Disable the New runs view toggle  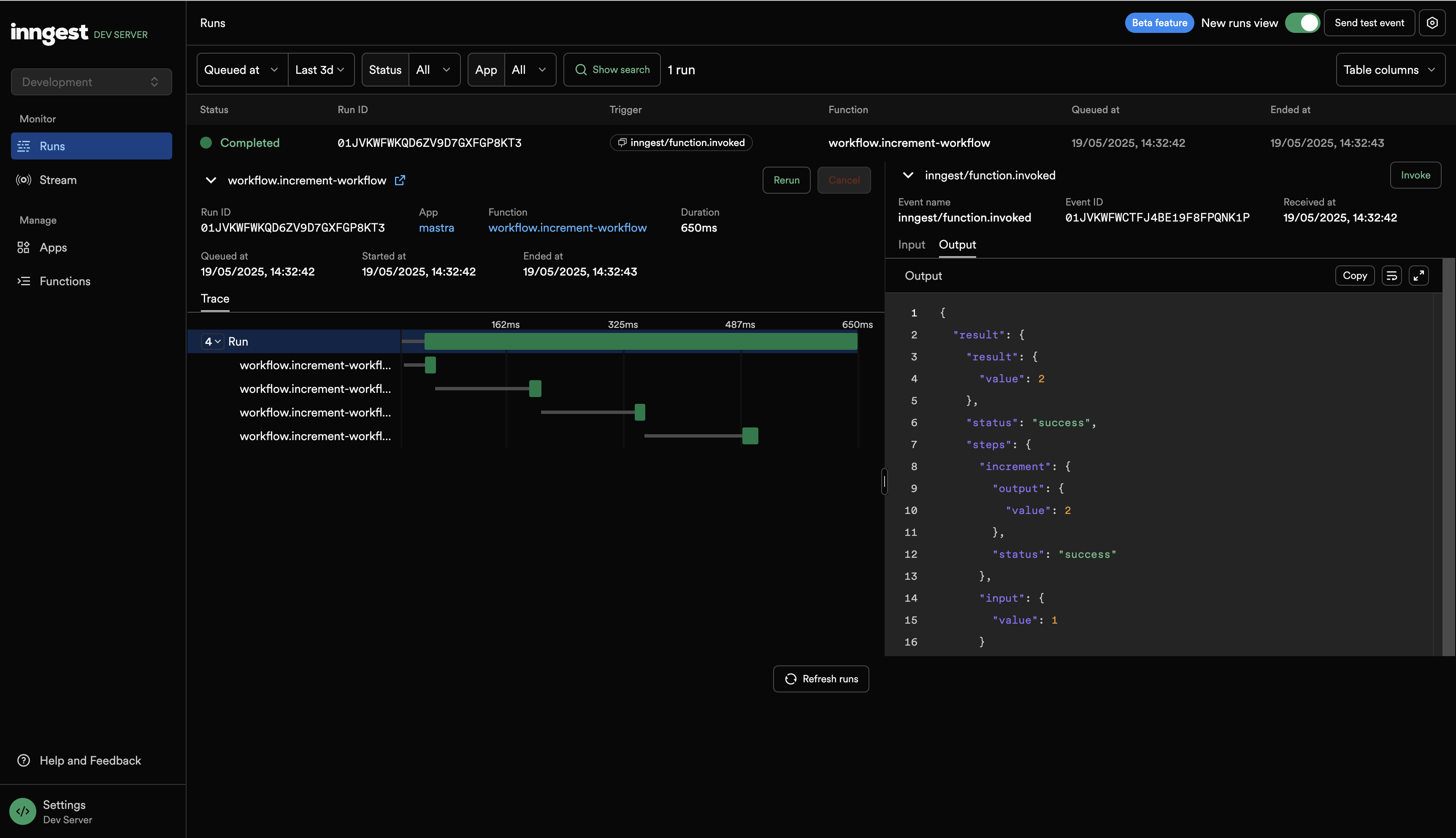click(x=1302, y=23)
